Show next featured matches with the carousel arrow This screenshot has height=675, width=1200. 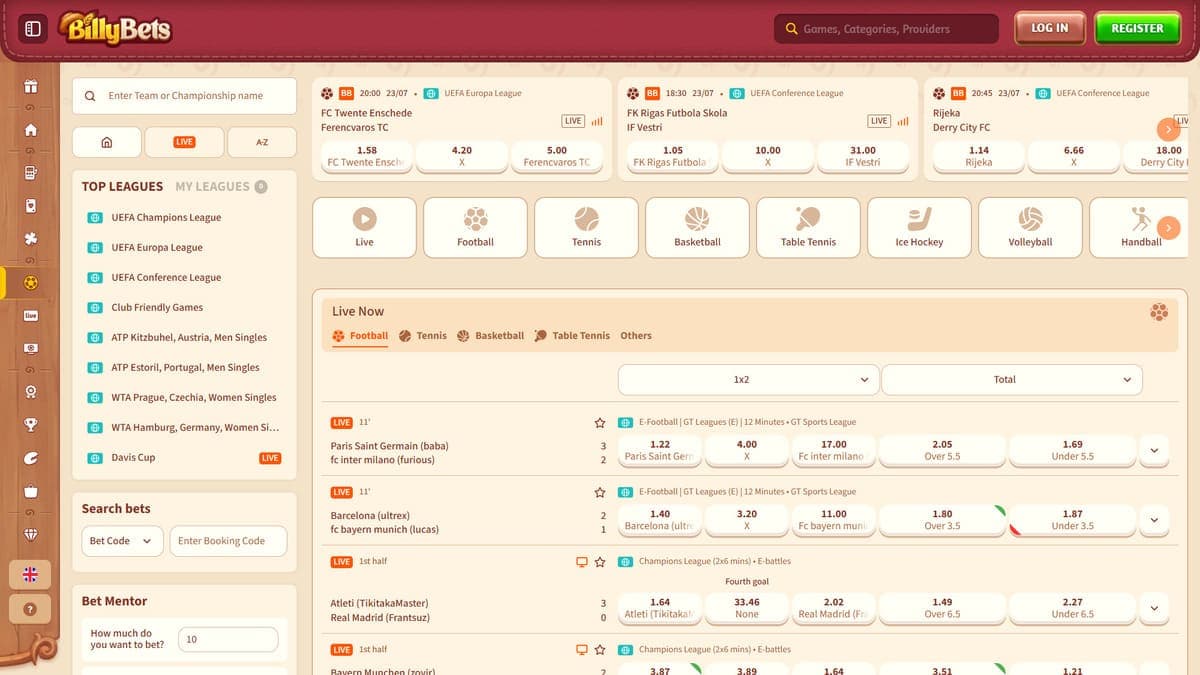click(1168, 129)
